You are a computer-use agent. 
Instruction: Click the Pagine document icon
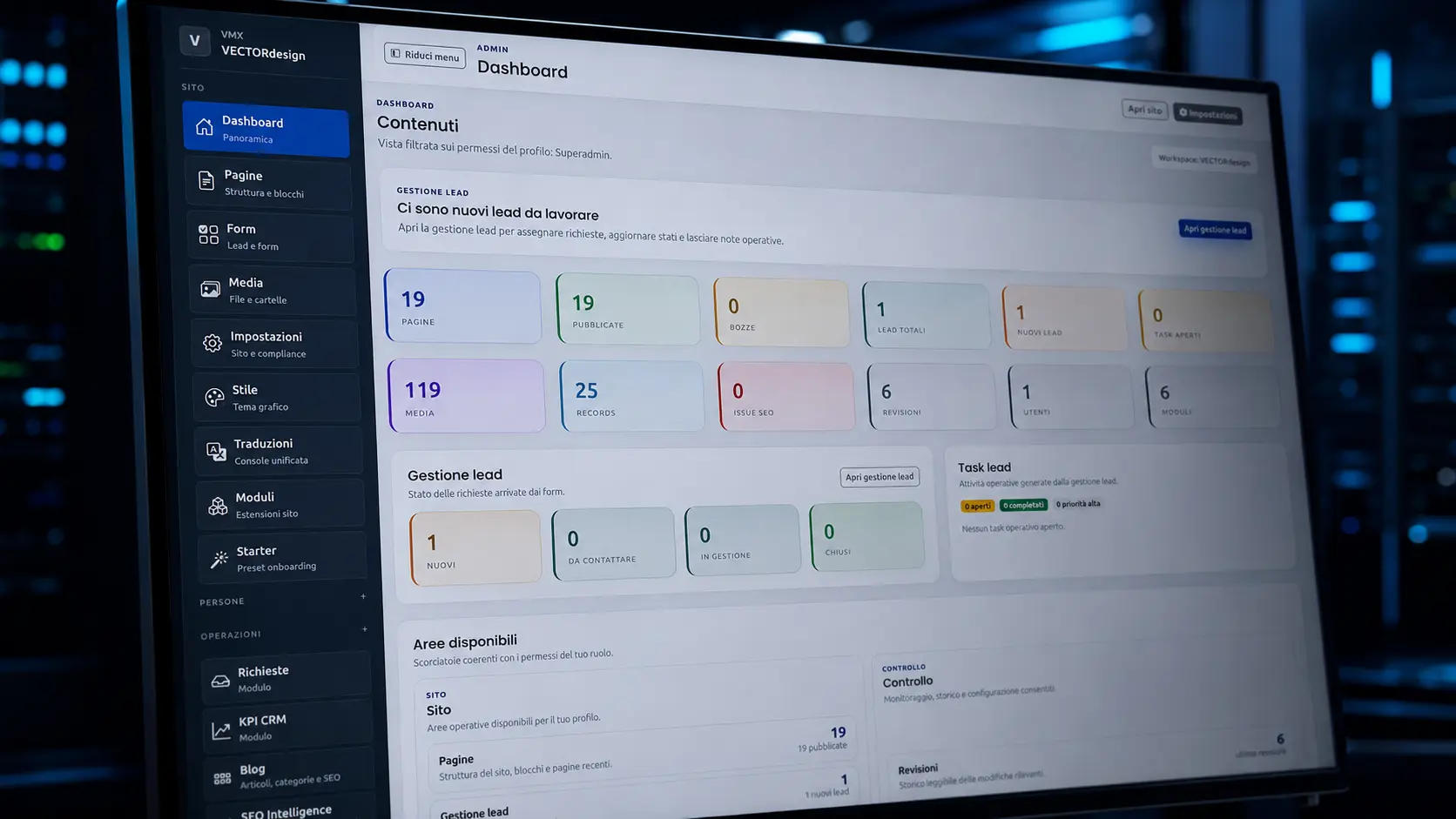pos(206,180)
